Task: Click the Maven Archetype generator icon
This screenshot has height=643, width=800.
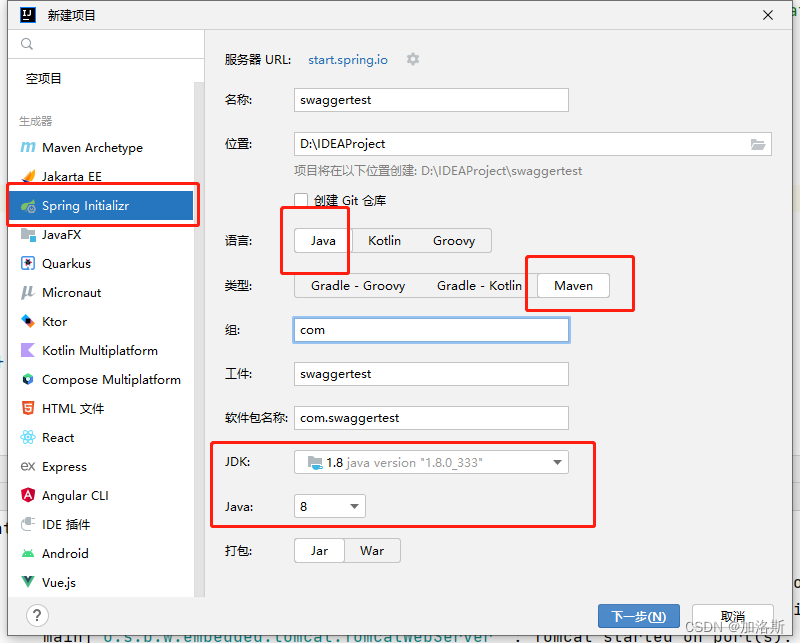Action: (28, 147)
